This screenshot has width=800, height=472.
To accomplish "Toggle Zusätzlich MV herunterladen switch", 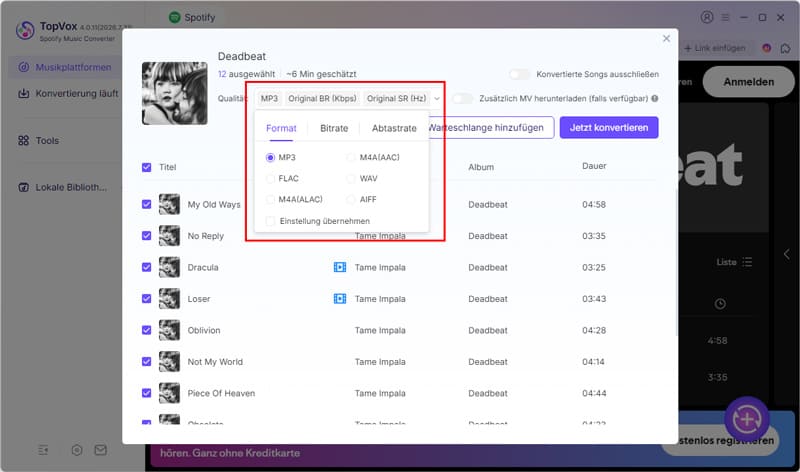I will click(x=462, y=98).
